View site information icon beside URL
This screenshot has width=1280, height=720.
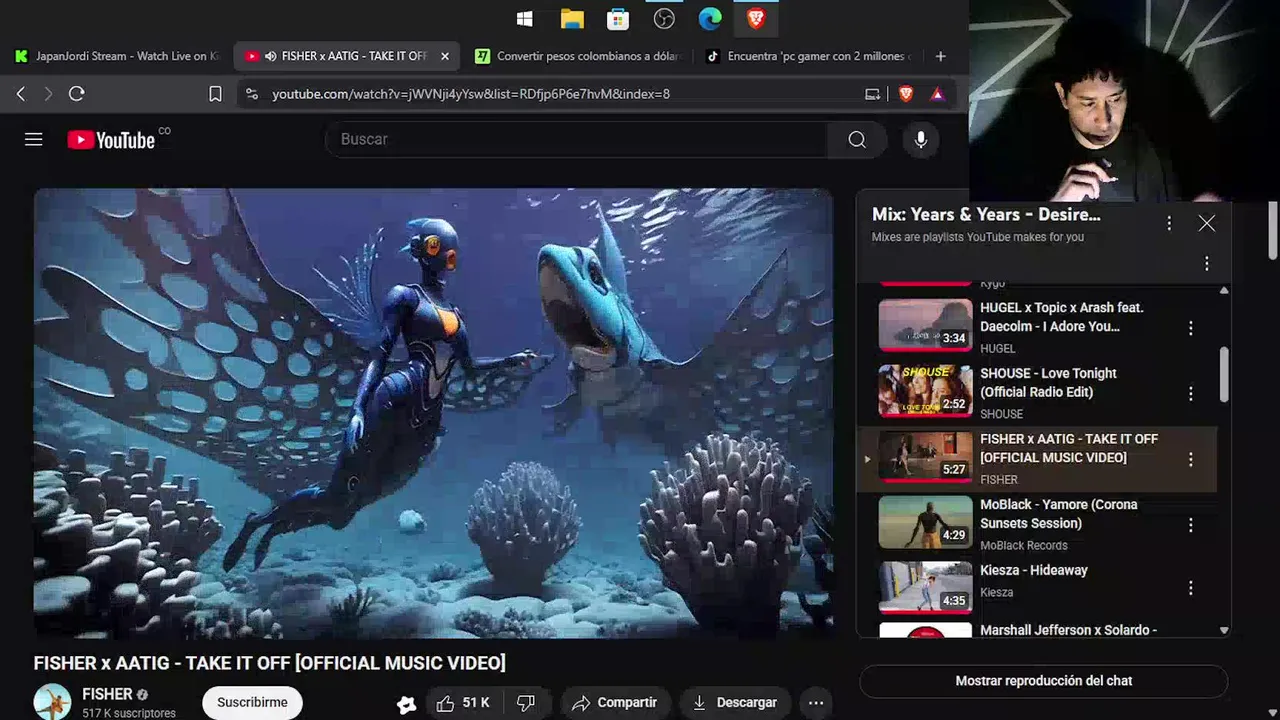tap(252, 94)
